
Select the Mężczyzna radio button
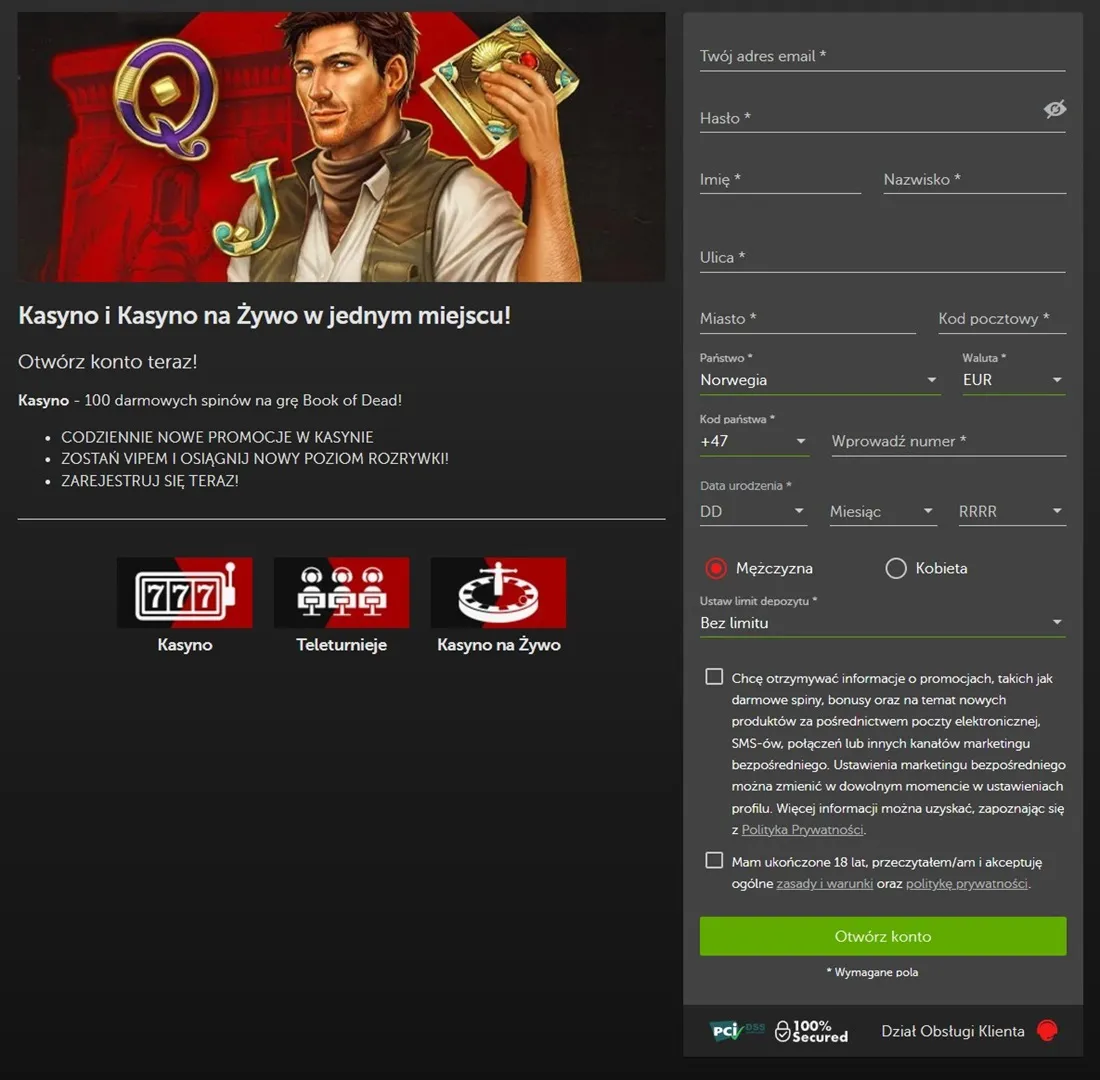point(716,568)
